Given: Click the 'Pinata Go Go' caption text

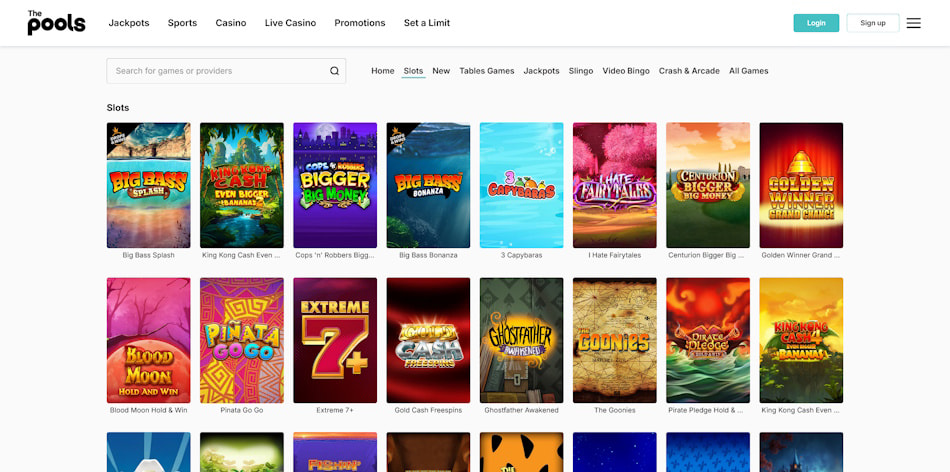Looking at the screenshot, I should (x=242, y=411).
